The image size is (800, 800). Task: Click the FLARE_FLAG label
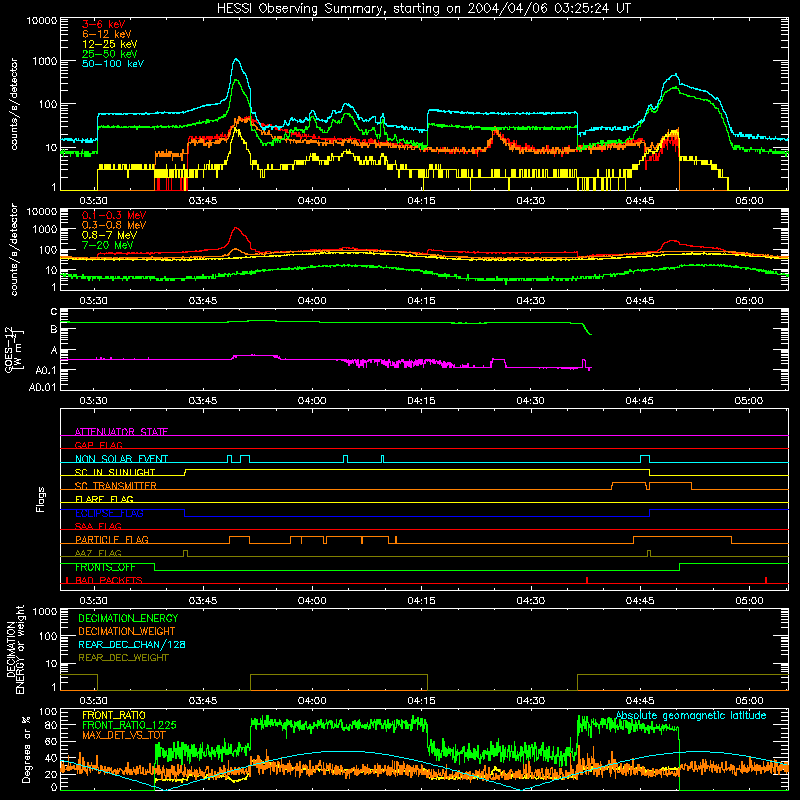104,499
